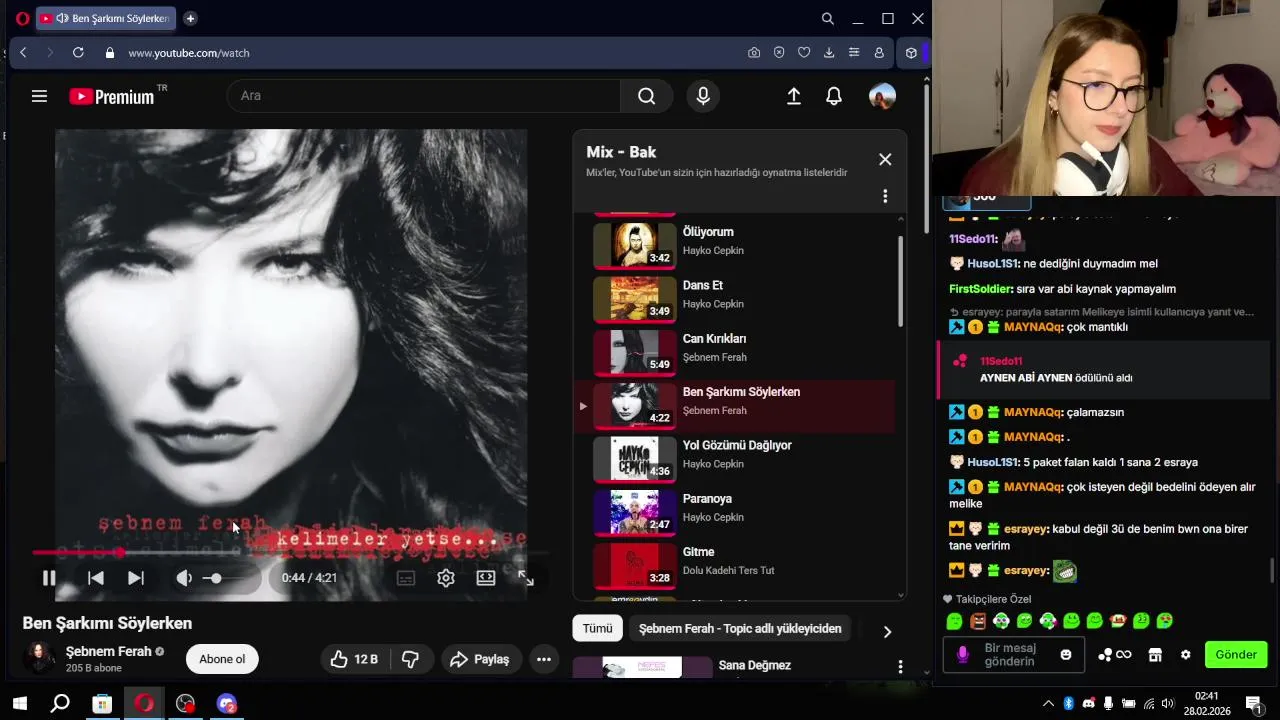Image resolution: width=1280 pixels, height=720 pixels.
Task: Open chat shop storefront icon
Action: point(1155,655)
